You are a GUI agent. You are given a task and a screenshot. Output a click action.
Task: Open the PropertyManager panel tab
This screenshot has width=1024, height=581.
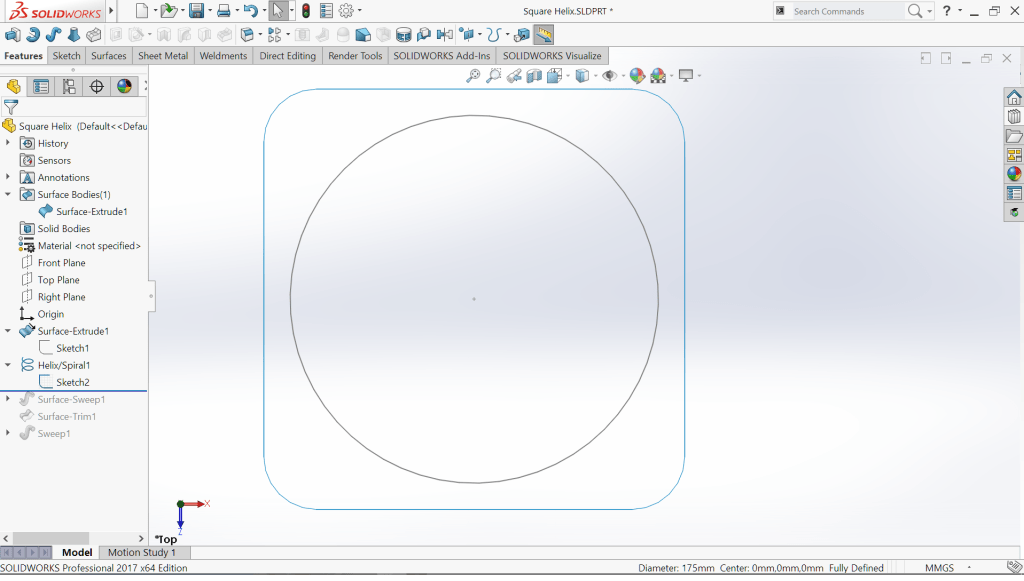41,86
